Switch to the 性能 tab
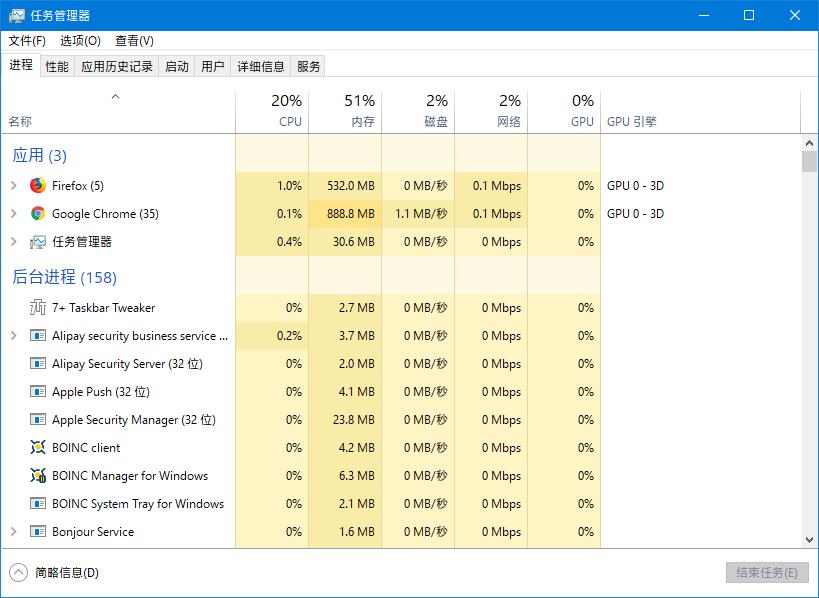This screenshot has width=819, height=598. tap(57, 66)
